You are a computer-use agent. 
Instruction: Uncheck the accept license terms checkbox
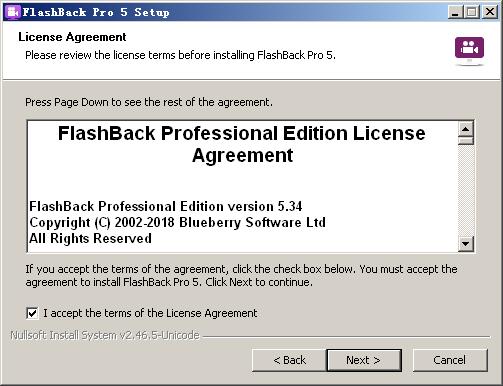(32, 313)
